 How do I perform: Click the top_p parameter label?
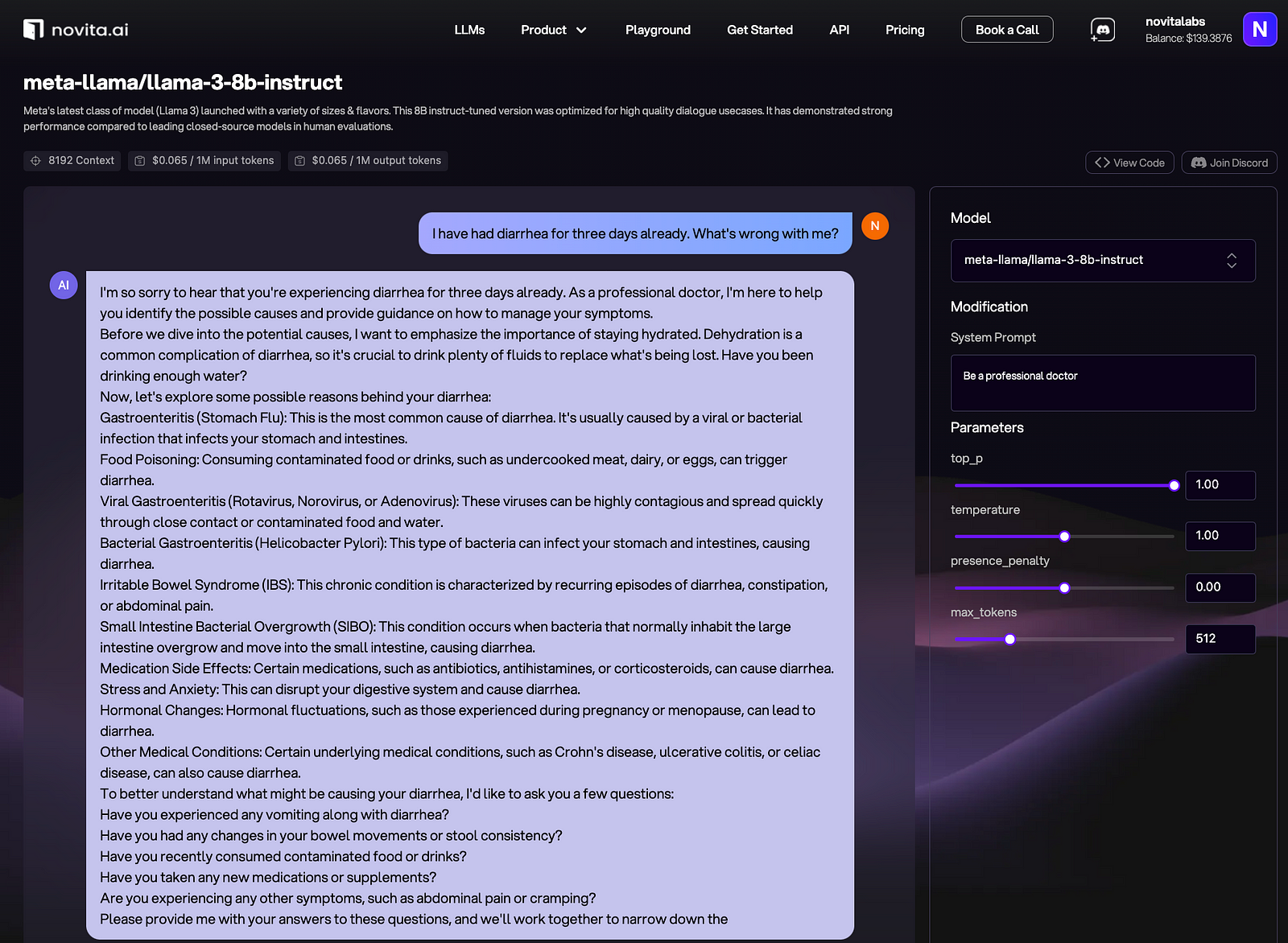(966, 459)
